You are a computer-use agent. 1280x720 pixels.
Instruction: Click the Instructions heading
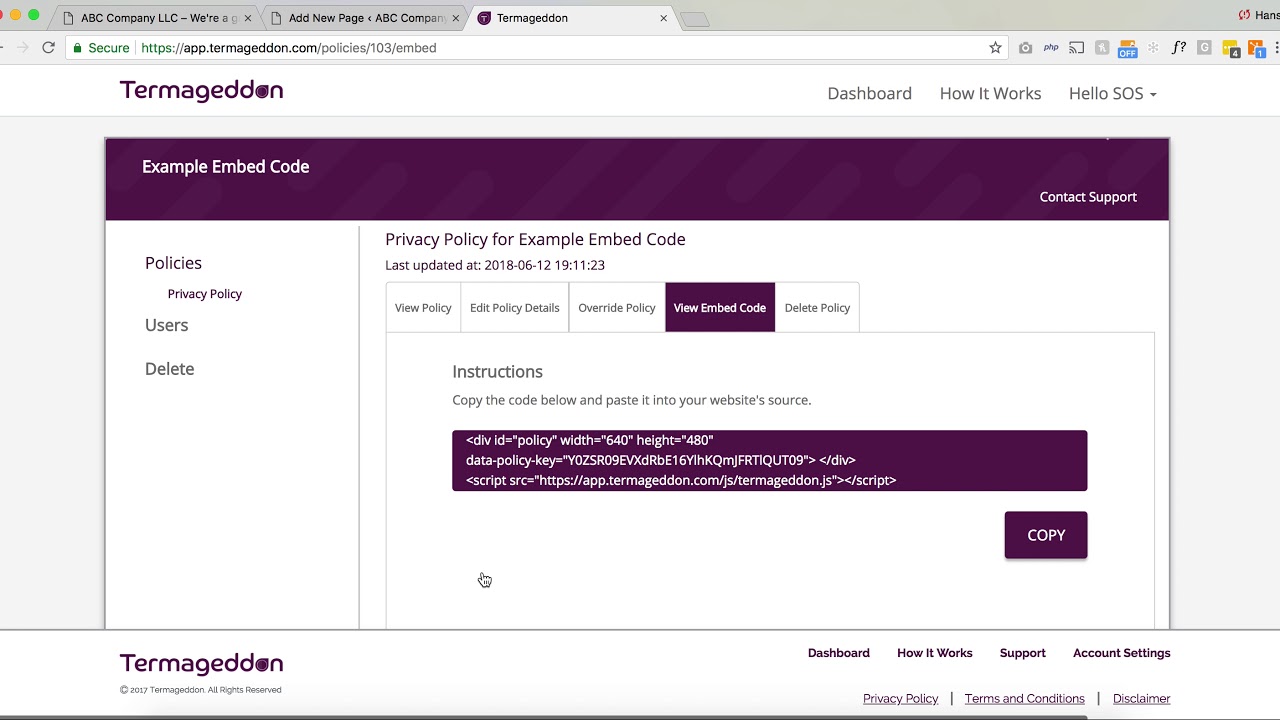497,371
